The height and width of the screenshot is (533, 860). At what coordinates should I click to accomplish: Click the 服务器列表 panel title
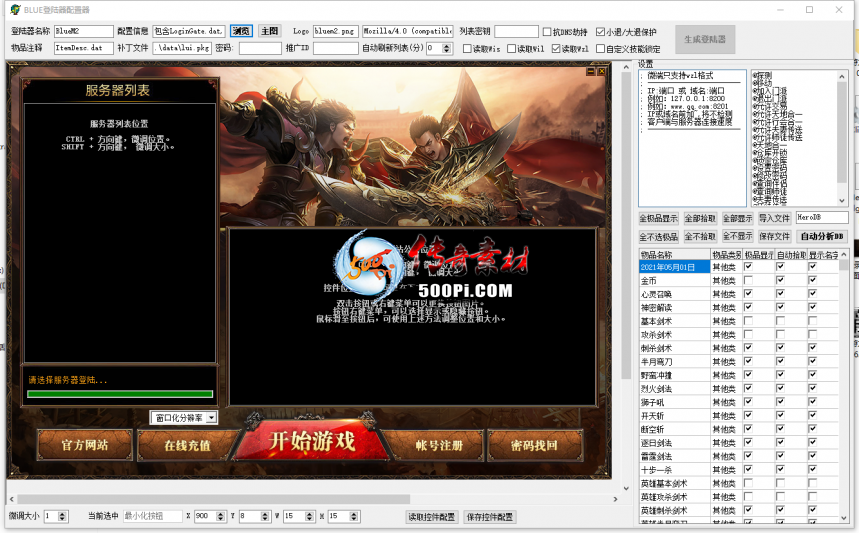117,90
